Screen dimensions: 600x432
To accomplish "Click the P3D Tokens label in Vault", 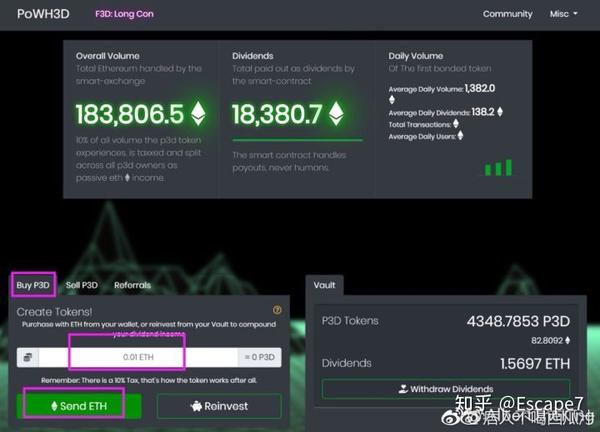I will pyautogui.click(x=350, y=321).
